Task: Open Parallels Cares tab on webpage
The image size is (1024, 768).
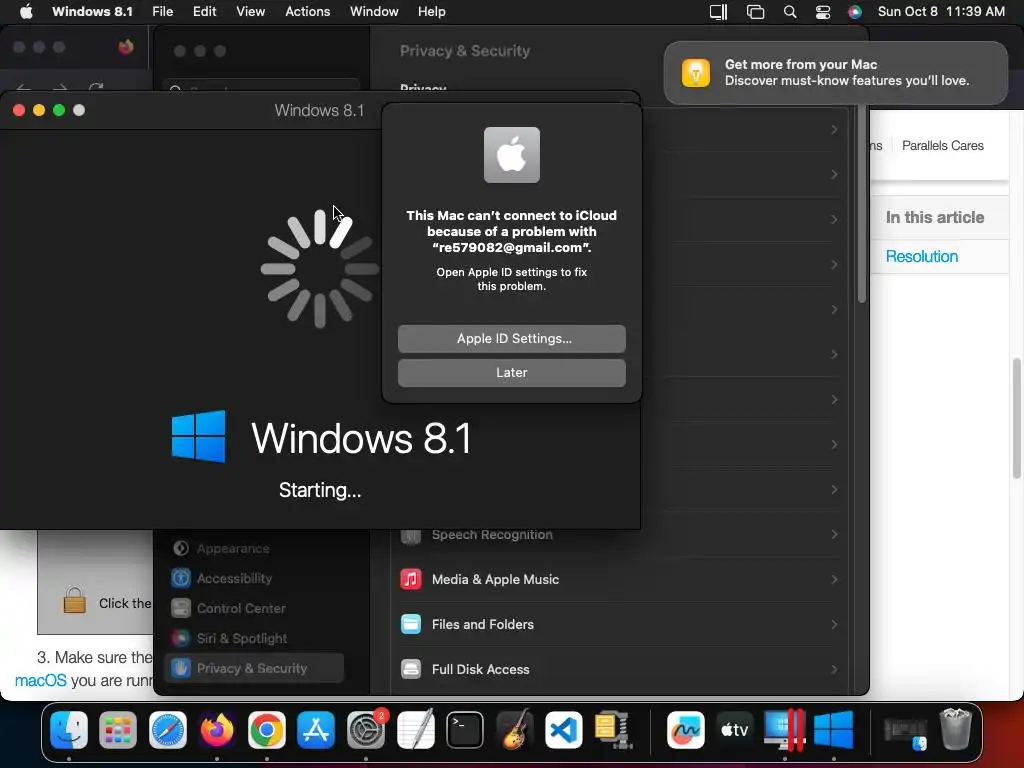Action: tap(942, 146)
